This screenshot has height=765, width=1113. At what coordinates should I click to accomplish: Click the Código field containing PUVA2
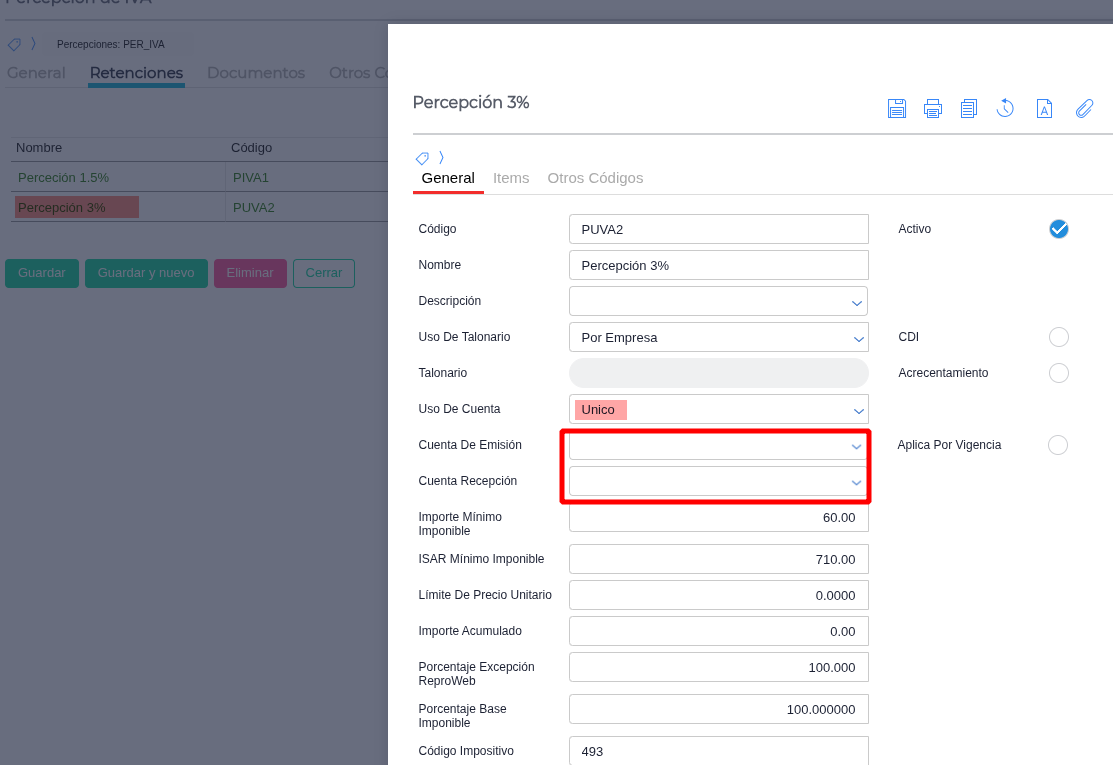718,229
